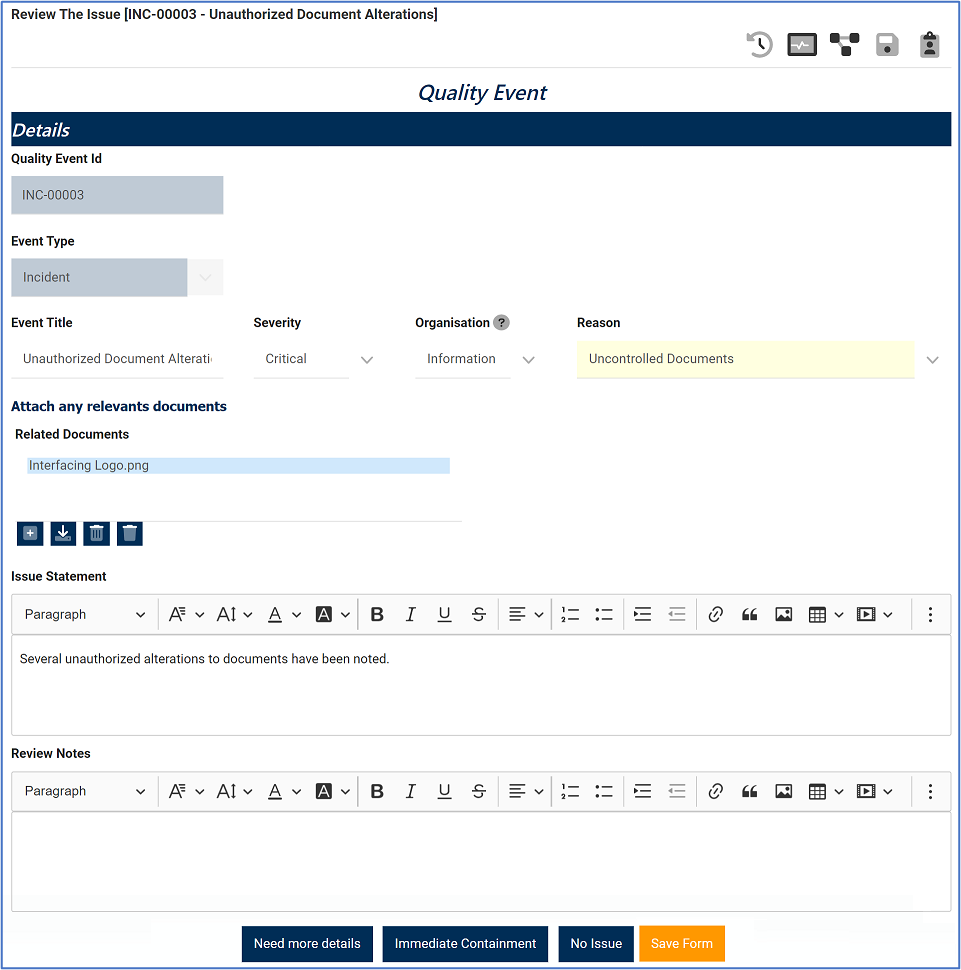This screenshot has height=970, width=961.
Task: Open the activity monitor icon
Action: tap(802, 45)
